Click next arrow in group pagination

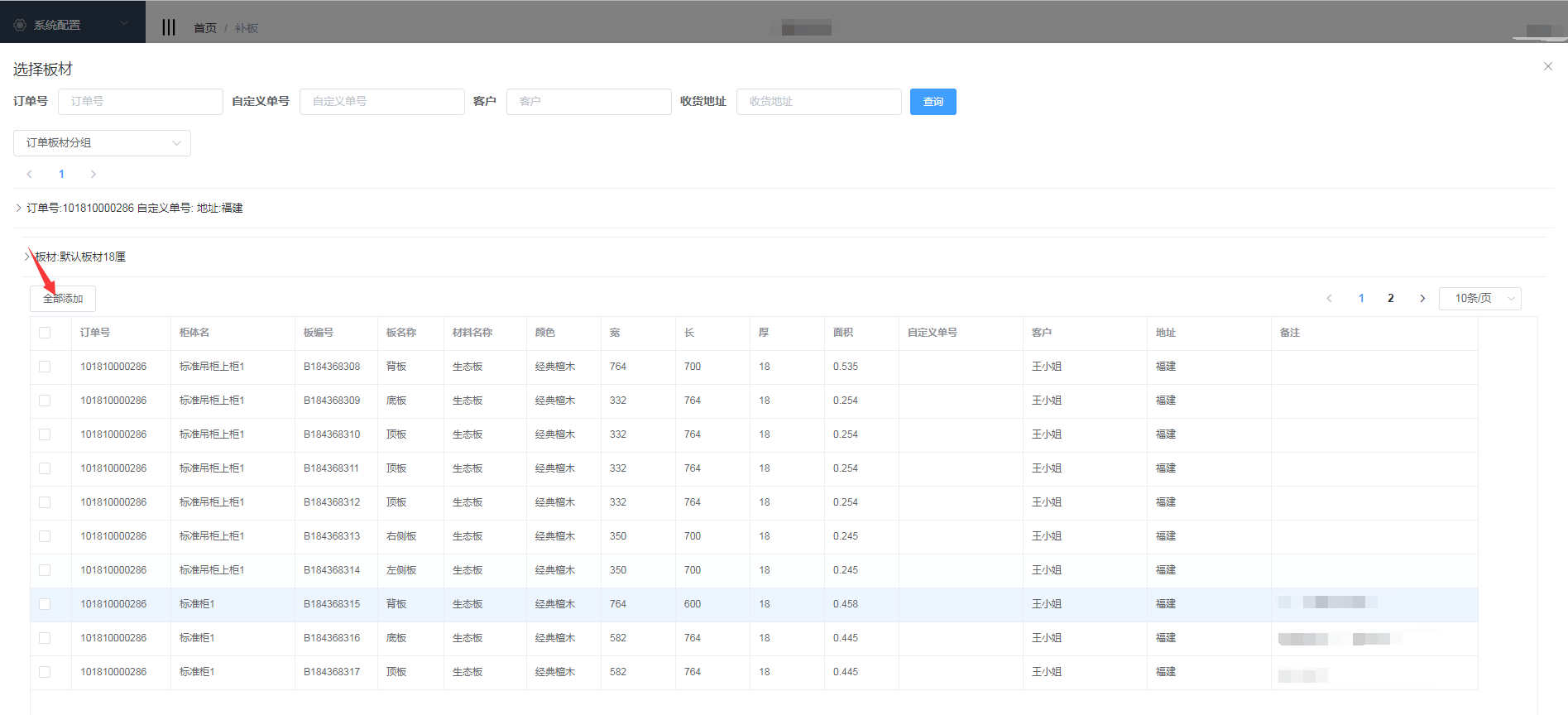point(93,174)
